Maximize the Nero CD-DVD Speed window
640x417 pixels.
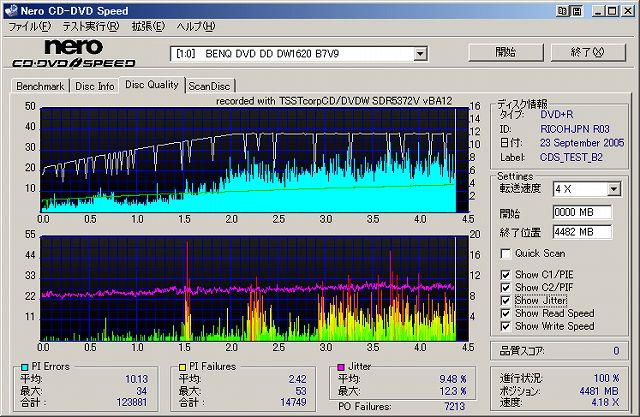(612, 11)
